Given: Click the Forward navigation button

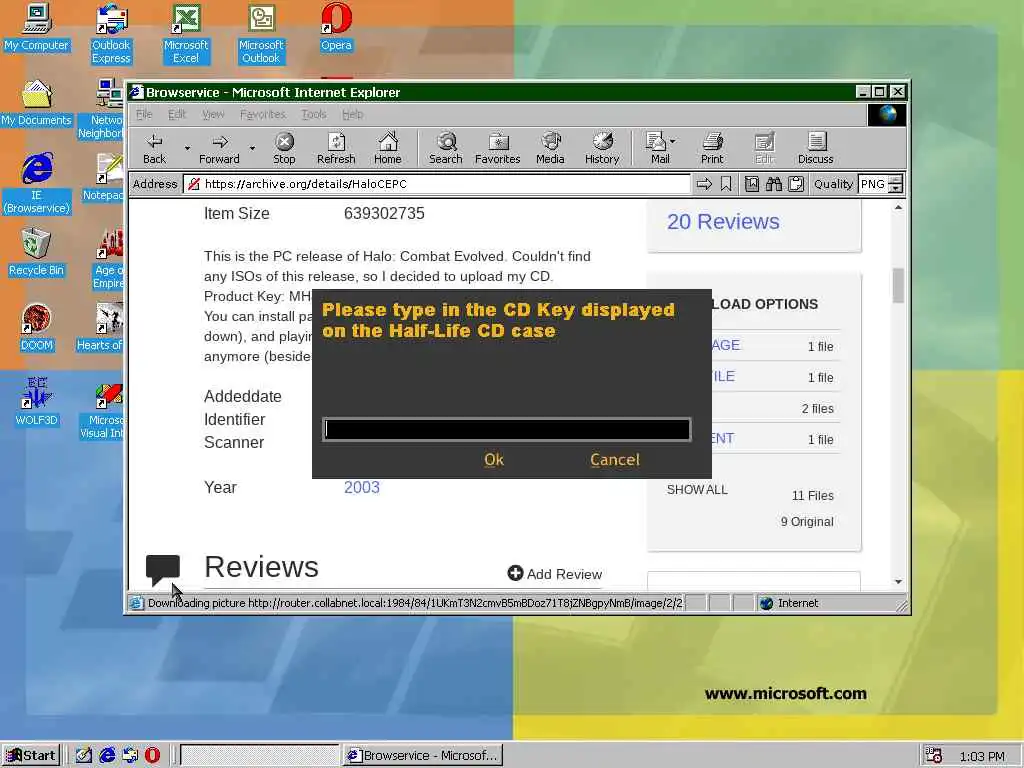Looking at the screenshot, I should [219, 148].
